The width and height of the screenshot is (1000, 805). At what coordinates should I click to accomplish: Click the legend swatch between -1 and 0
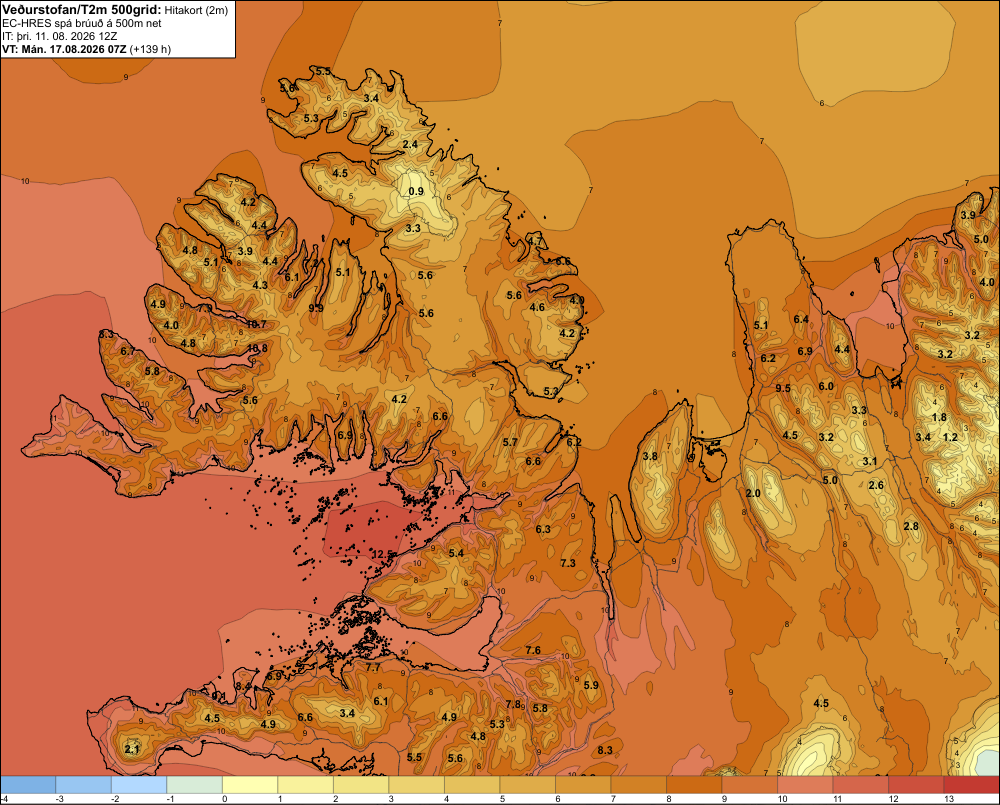pyautogui.click(x=195, y=785)
